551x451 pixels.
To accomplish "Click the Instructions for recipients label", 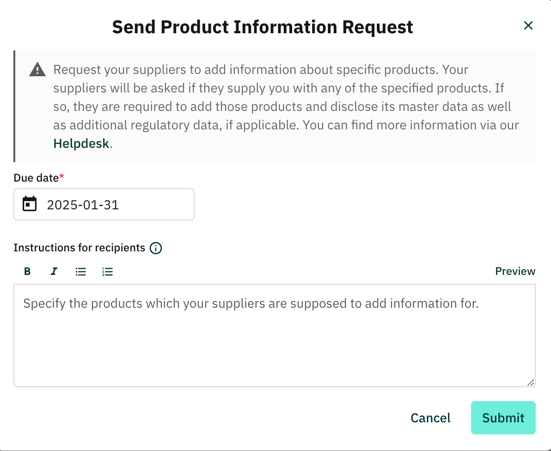I will [x=79, y=247].
